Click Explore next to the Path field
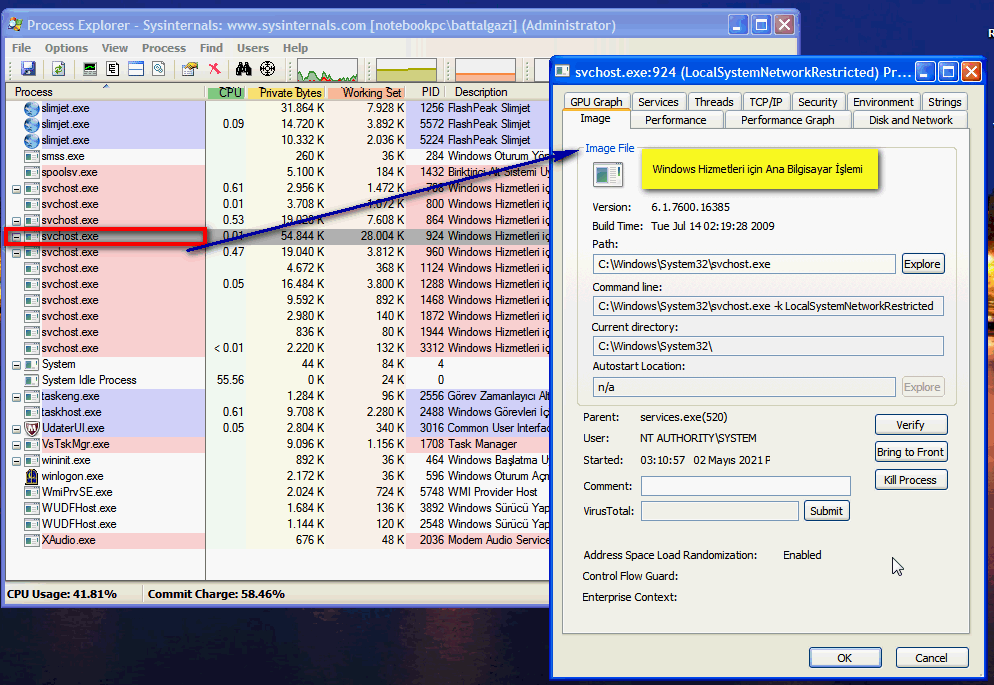 922,264
